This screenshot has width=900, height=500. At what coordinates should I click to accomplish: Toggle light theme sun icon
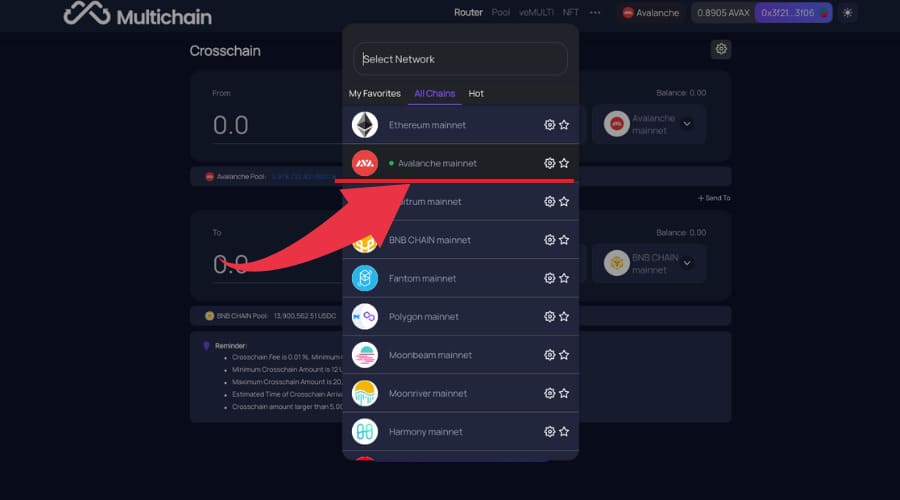click(848, 13)
